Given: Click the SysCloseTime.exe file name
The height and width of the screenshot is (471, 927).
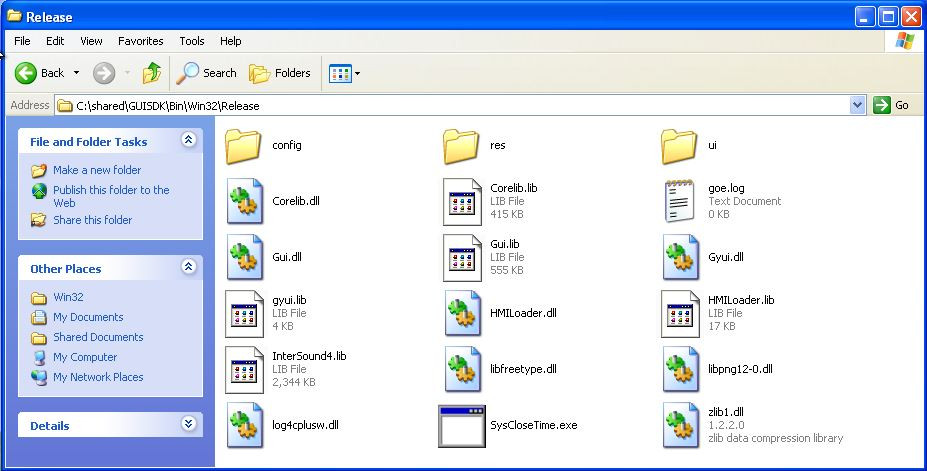Looking at the screenshot, I should 534,425.
